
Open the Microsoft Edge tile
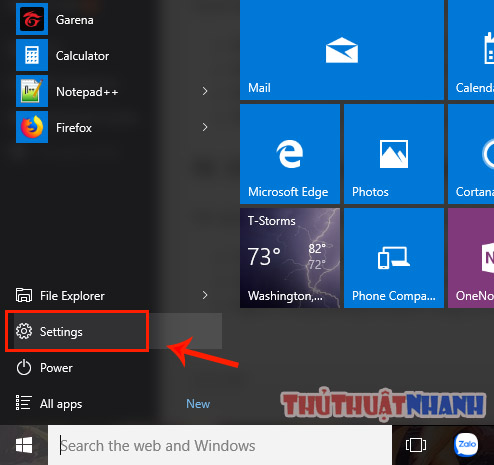coord(290,154)
